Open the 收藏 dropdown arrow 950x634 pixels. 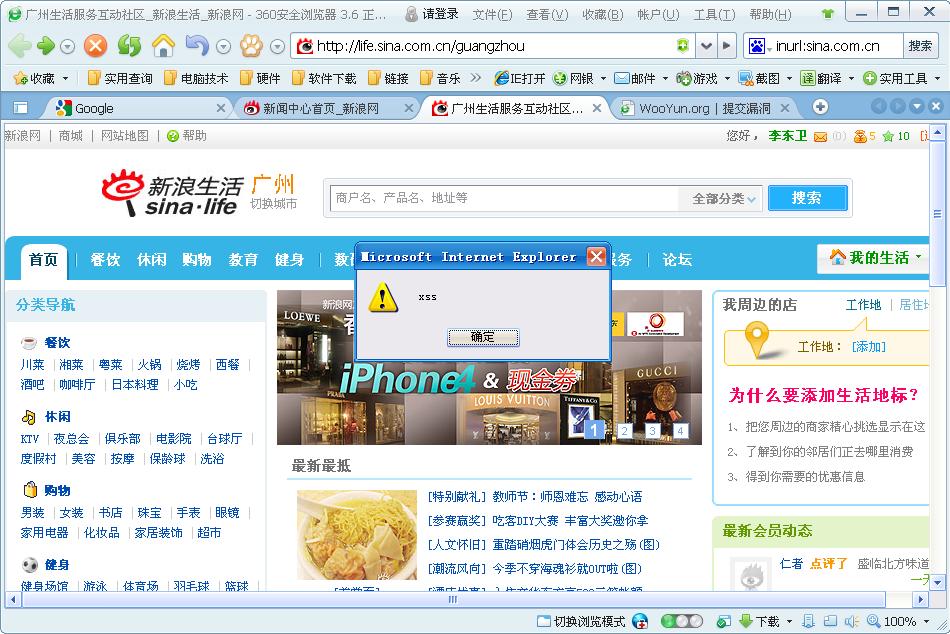pyautogui.click(x=65, y=79)
